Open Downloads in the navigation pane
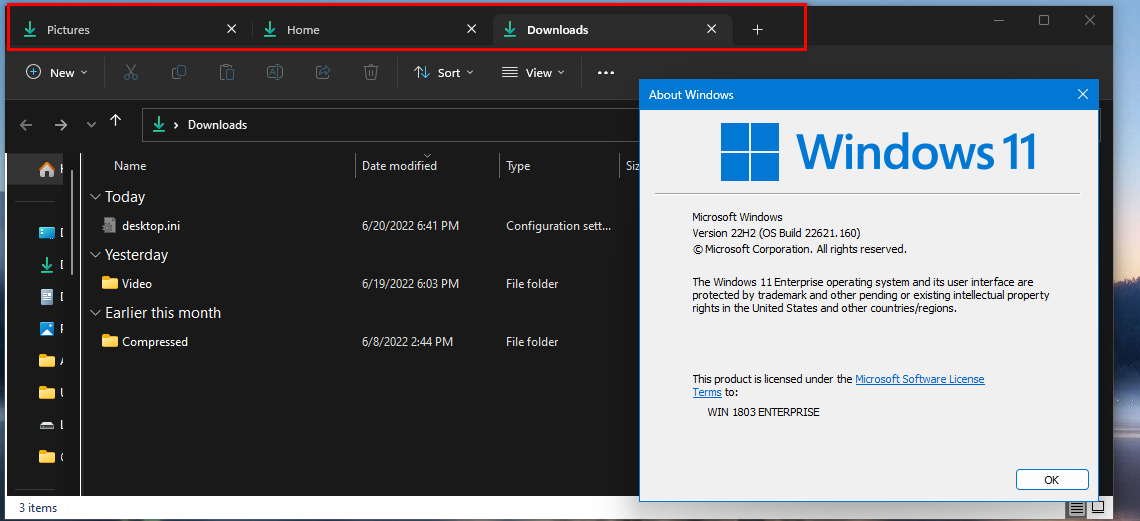The image size is (1140, 521). (47, 265)
